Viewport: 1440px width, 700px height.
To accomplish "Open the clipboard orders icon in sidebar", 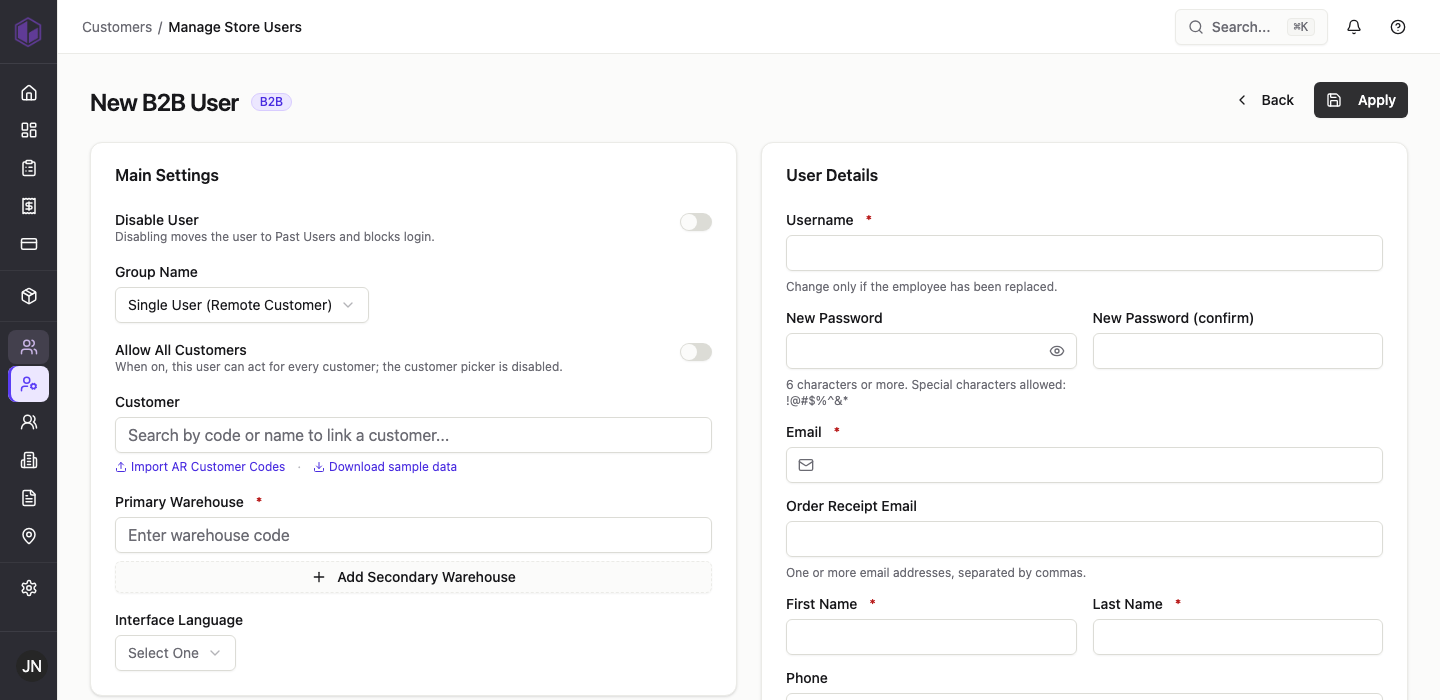I will pyautogui.click(x=29, y=168).
